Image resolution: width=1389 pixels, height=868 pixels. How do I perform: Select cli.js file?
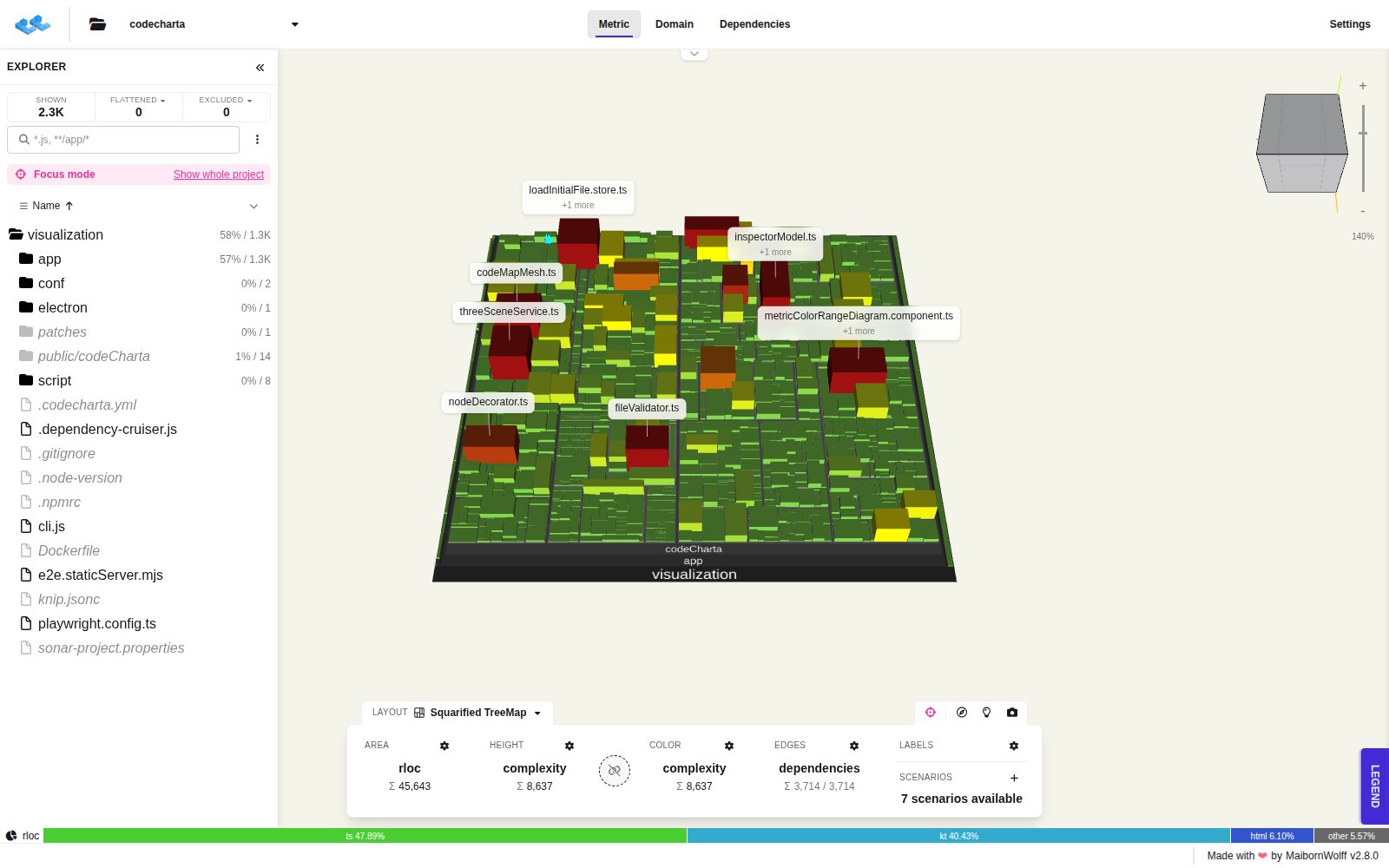(x=139, y=526)
